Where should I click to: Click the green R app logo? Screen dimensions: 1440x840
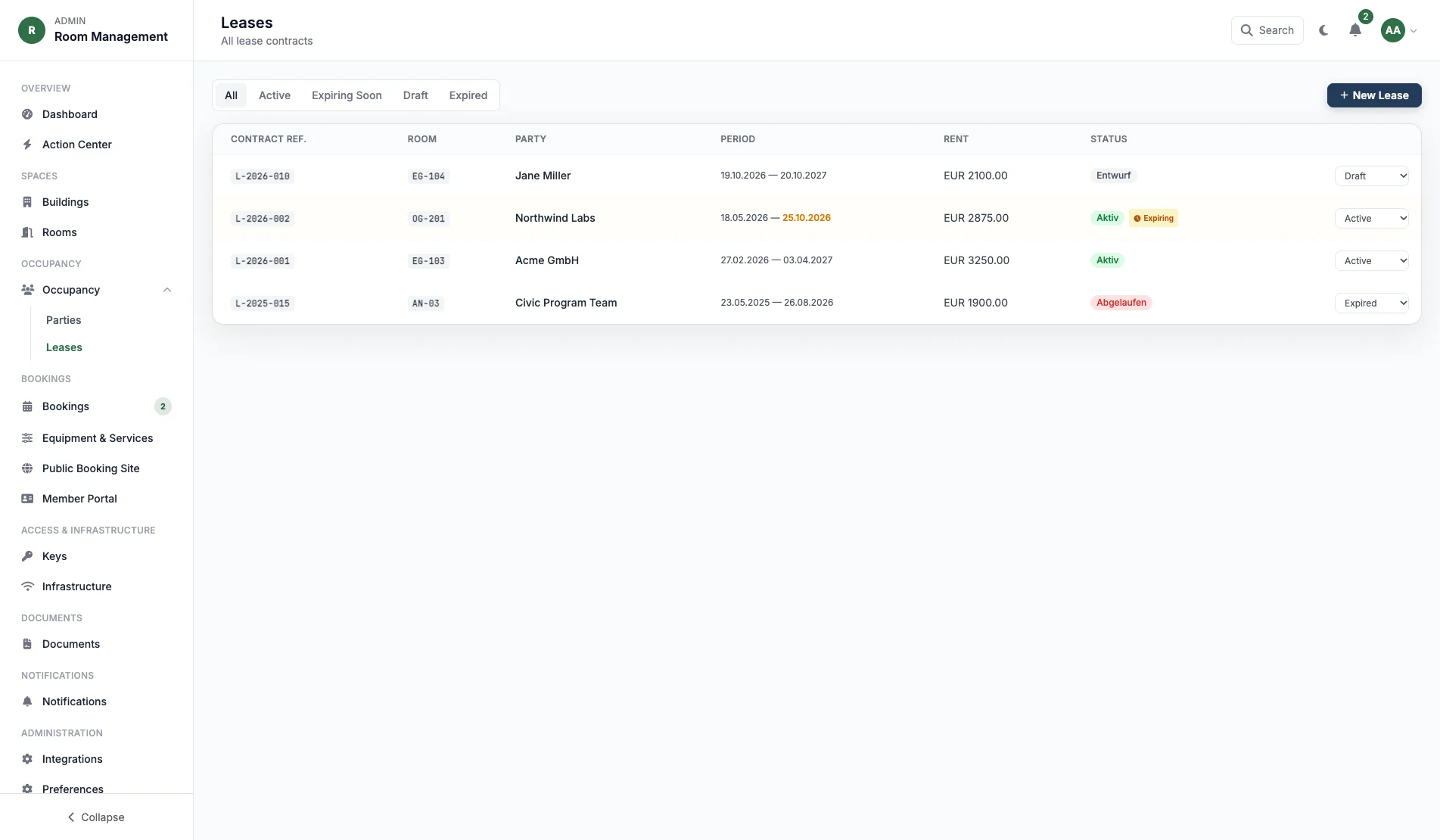pyautogui.click(x=32, y=30)
